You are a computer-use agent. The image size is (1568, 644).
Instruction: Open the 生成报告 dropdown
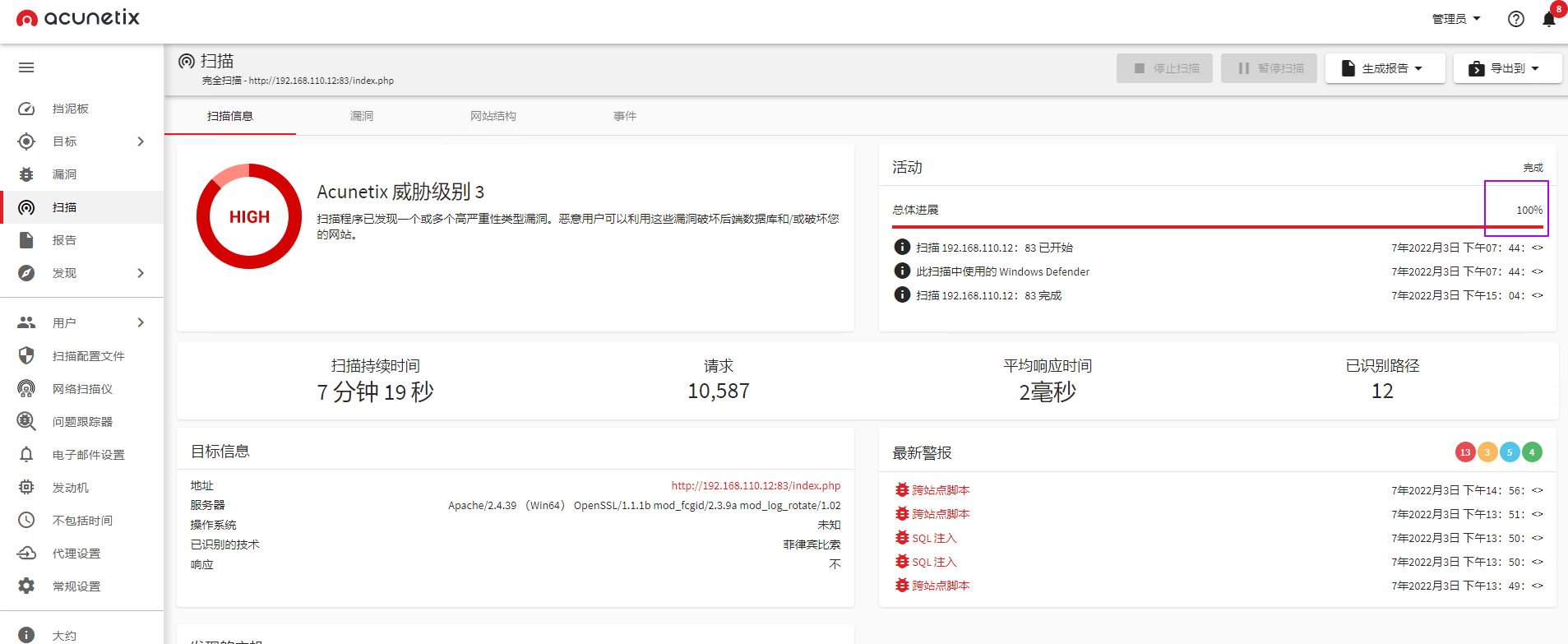1385,68
